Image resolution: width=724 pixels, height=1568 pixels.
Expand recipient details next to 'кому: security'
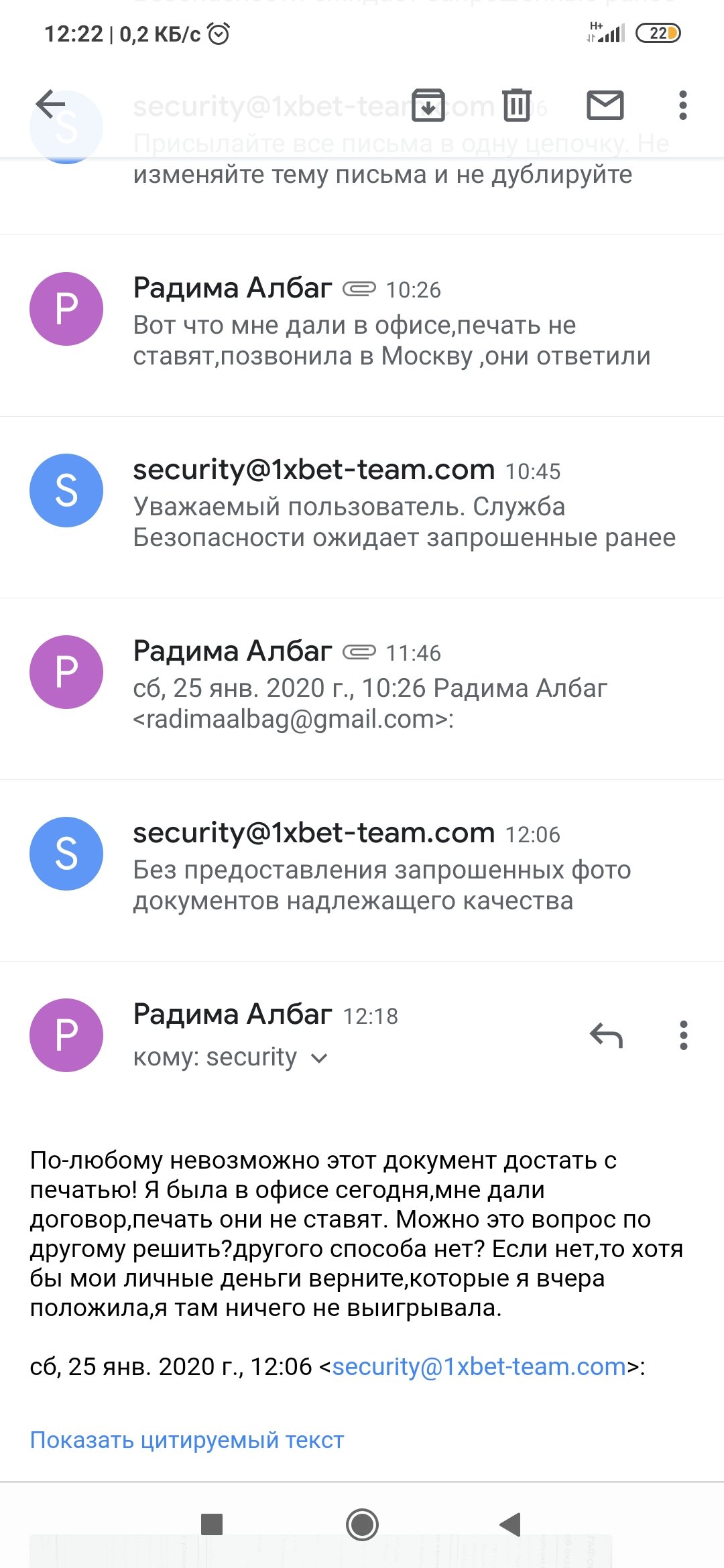coord(320,1058)
